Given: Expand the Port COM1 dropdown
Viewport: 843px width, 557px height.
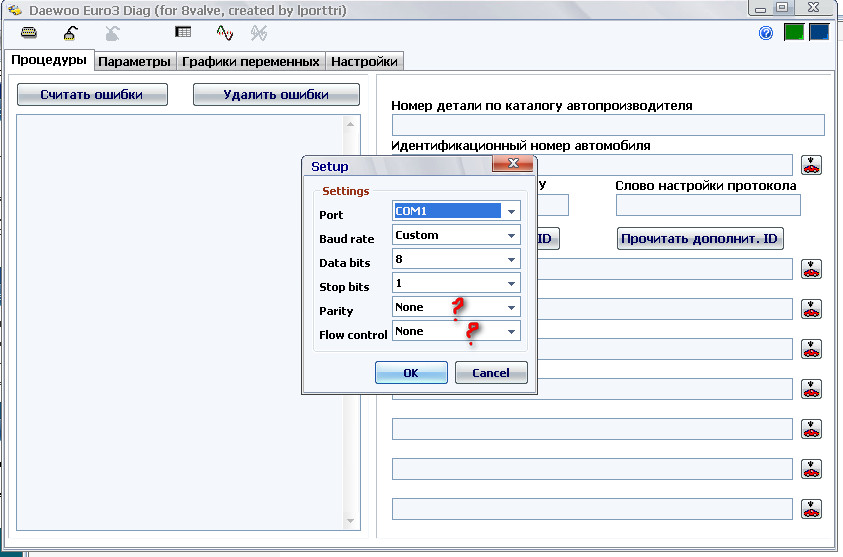Looking at the screenshot, I should 511,211.
